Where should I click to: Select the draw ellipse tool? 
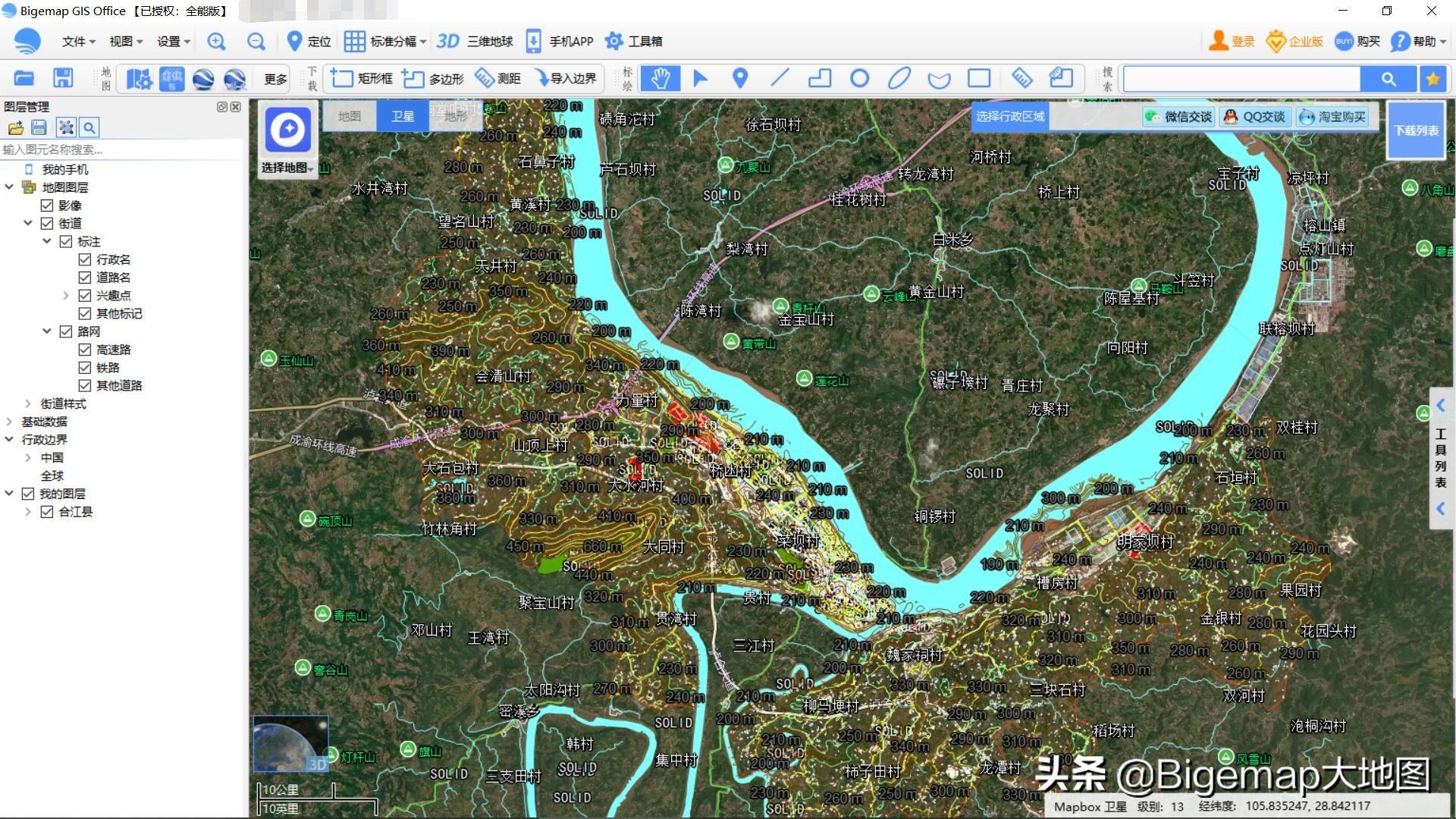coord(899,78)
